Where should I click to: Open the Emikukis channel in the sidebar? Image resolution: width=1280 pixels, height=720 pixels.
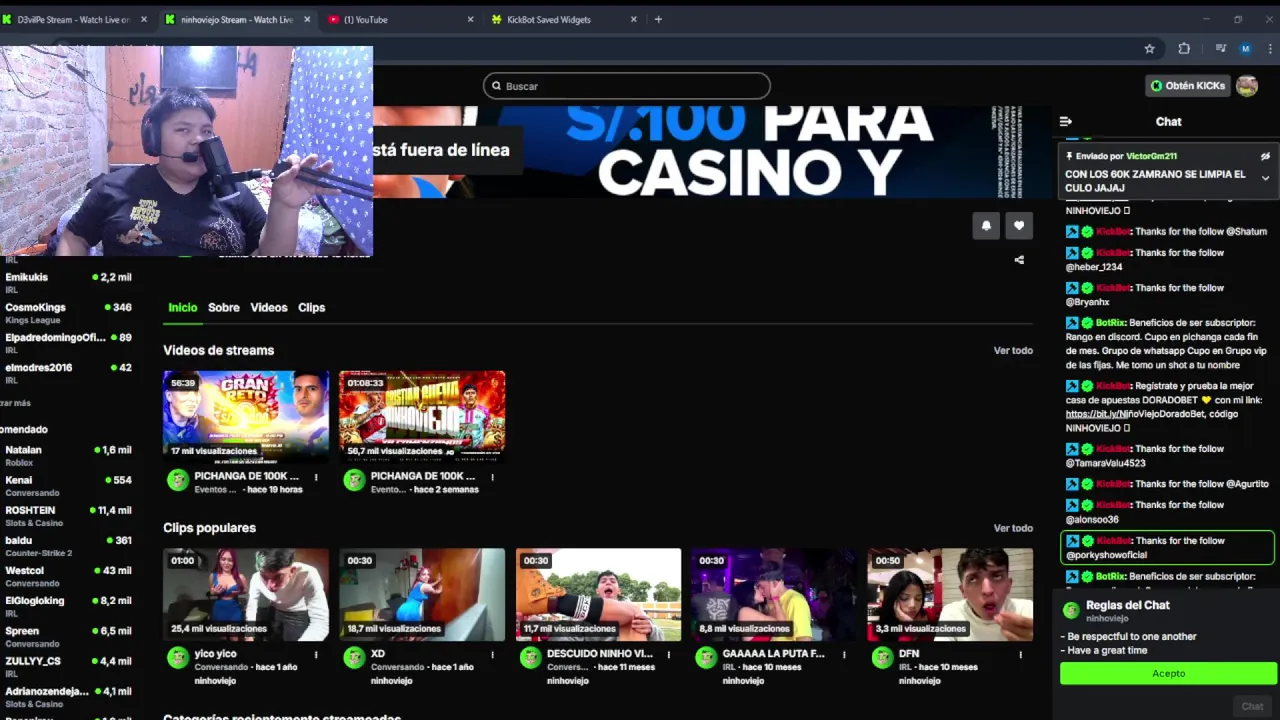[x=68, y=282]
